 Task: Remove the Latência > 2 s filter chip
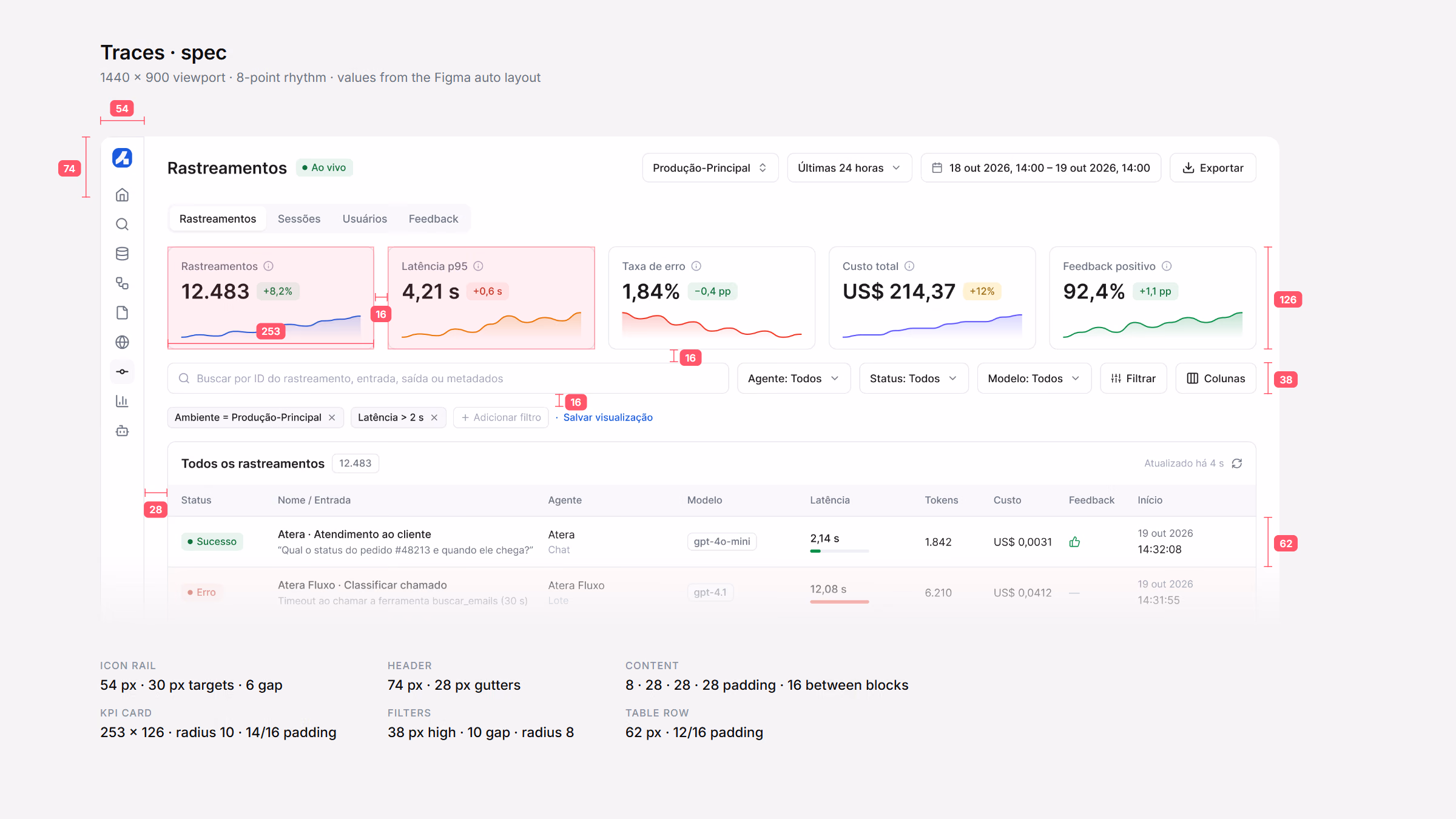tap(434, 417)
